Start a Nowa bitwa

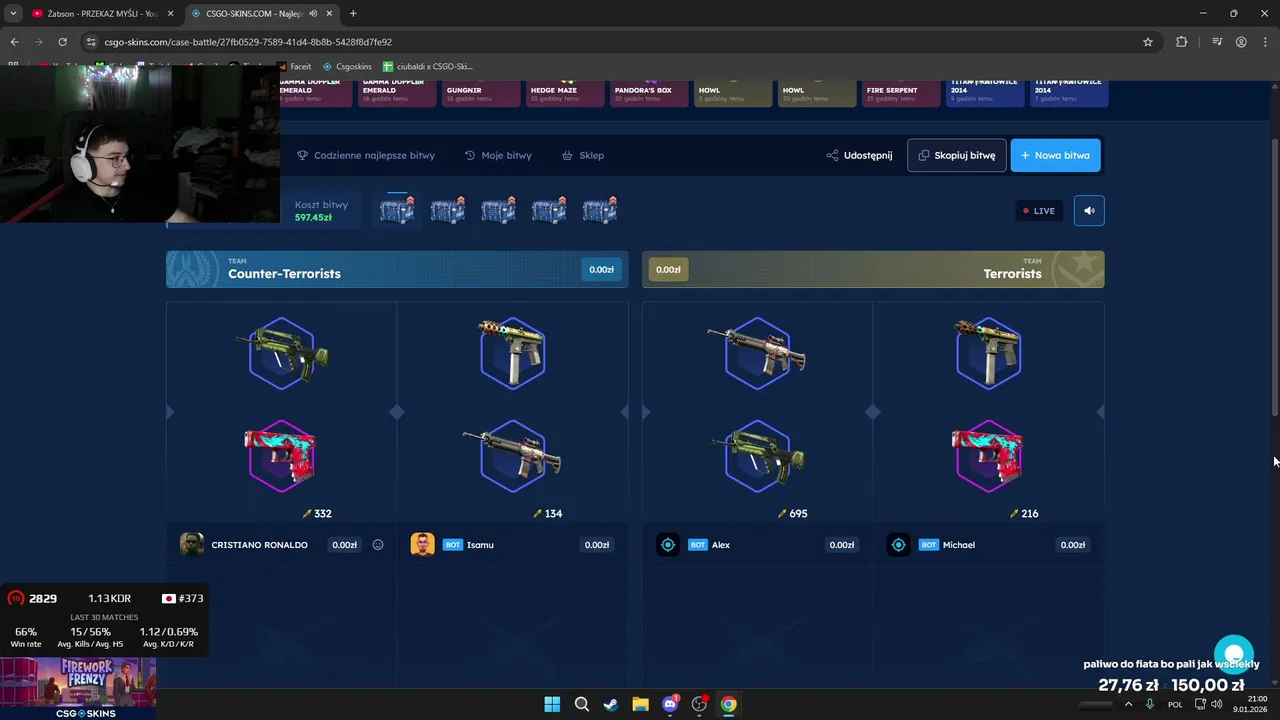tap(1055, 155)
